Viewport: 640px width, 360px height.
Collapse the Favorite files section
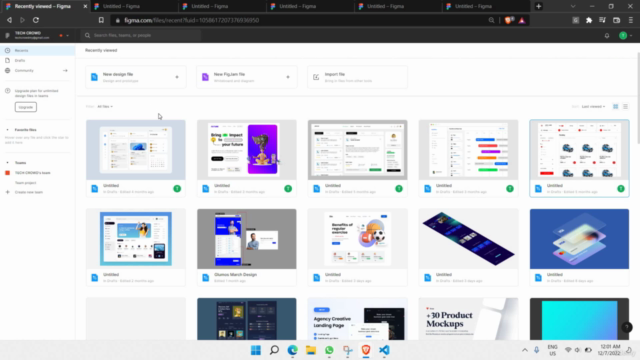(7, 130)
